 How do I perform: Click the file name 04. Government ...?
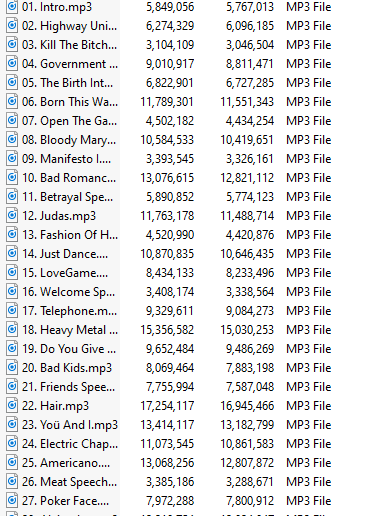[70, 64]
